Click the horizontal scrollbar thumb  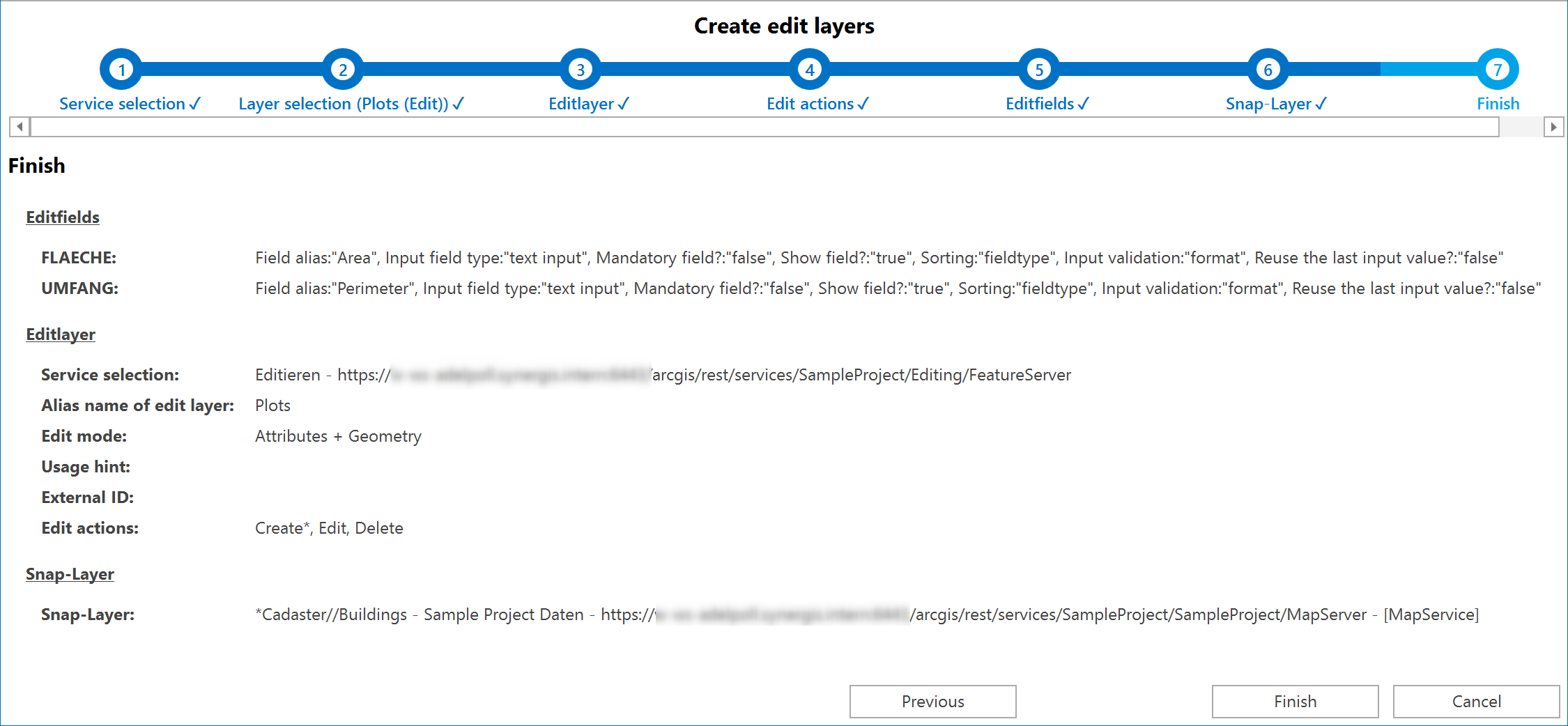(767, 127)
